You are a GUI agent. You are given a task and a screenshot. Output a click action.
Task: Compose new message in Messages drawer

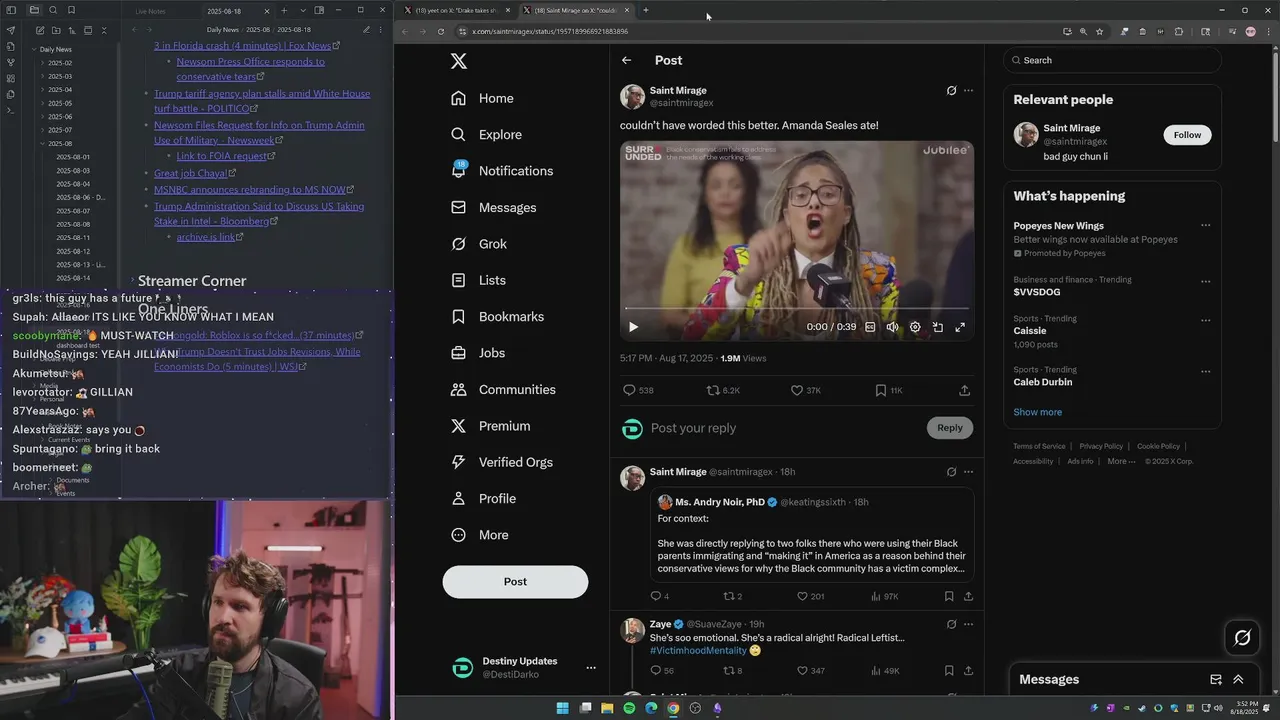[1216, 680]
